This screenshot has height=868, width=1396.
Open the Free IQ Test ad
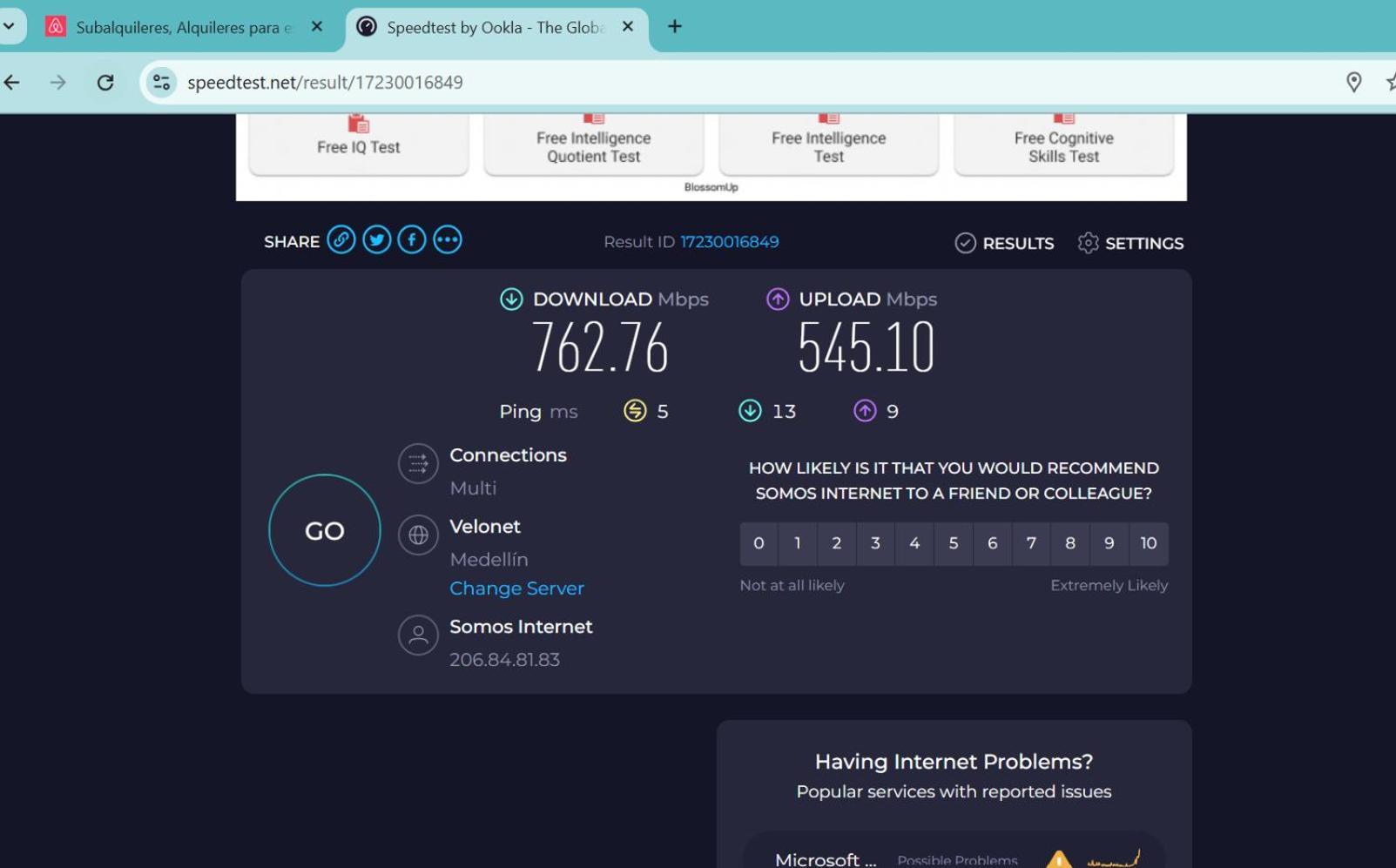pos(359,145)
